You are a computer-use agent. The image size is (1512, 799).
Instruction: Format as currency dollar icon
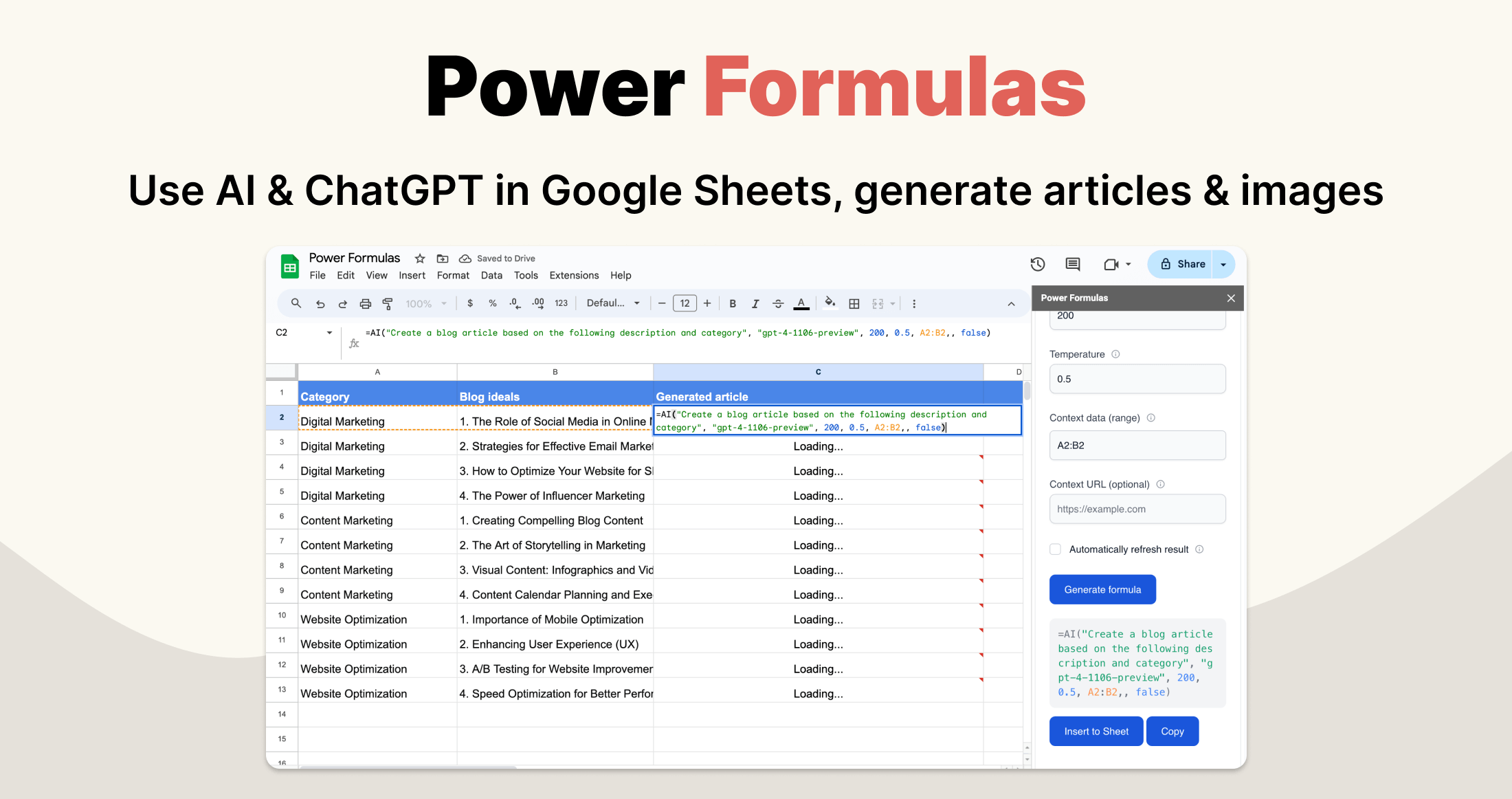470,303
